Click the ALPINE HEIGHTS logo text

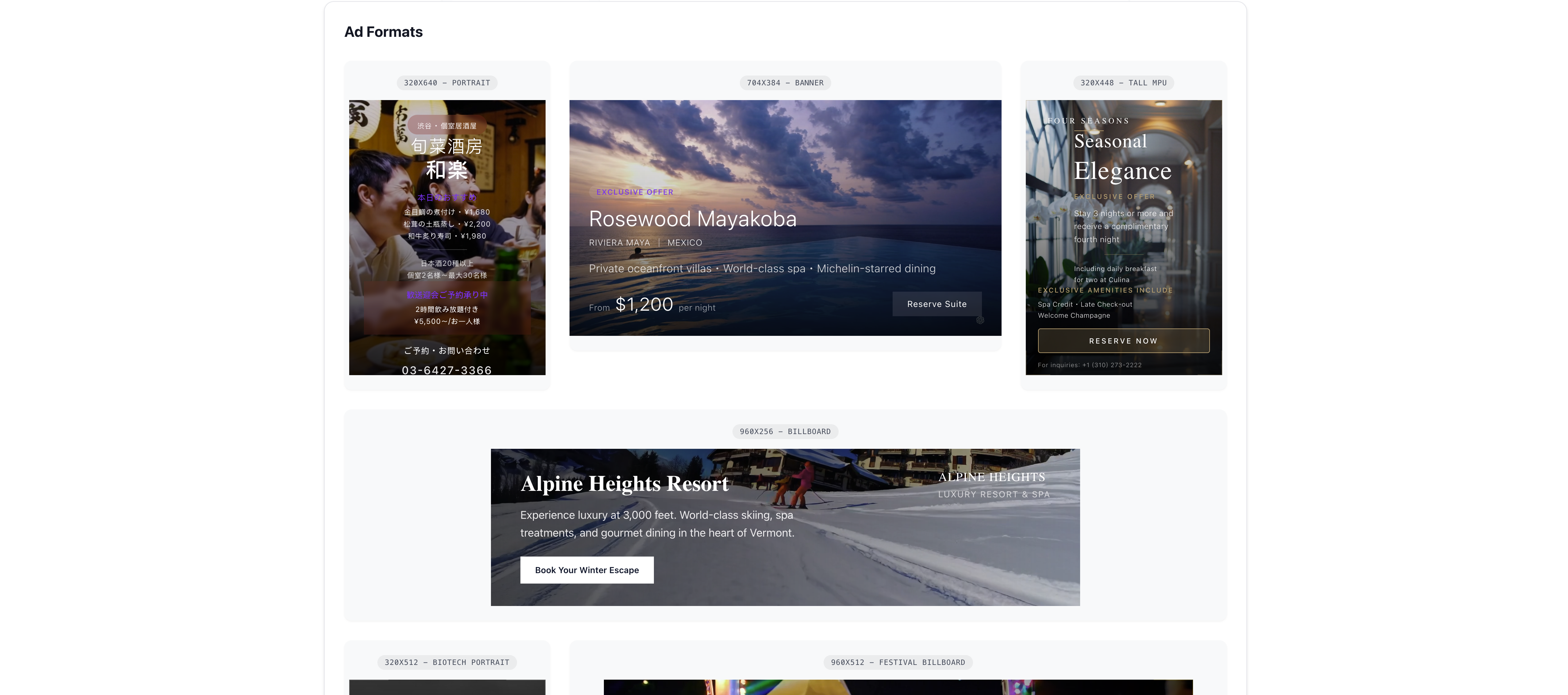click(991, 477)
